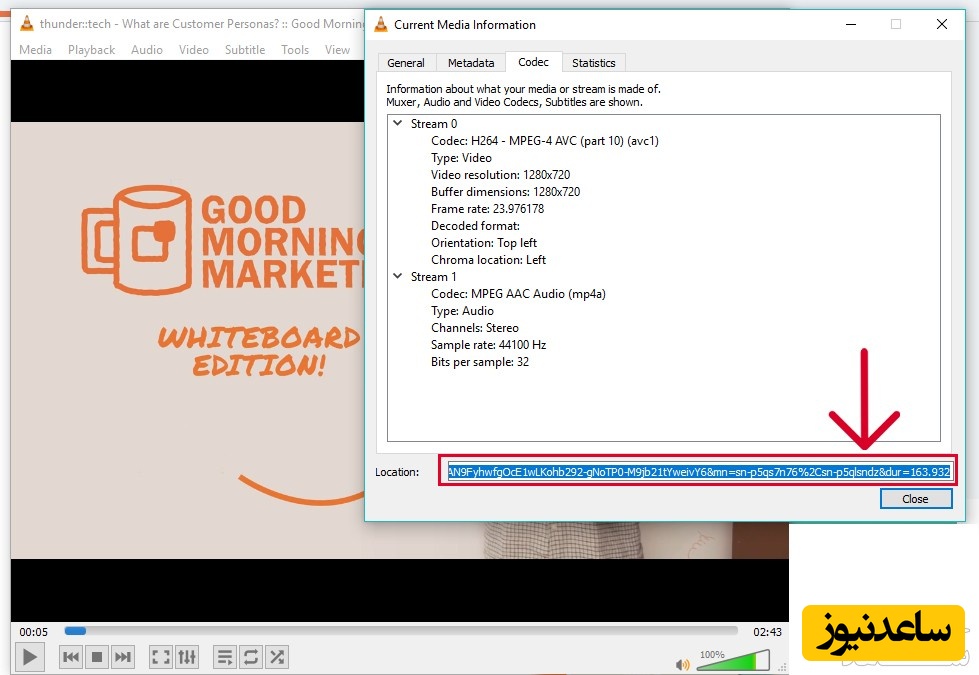Viewport: 979px width, 675px height.
Task: Open the Playback menu
Action: pyautogui.click(x=91, y=50)
